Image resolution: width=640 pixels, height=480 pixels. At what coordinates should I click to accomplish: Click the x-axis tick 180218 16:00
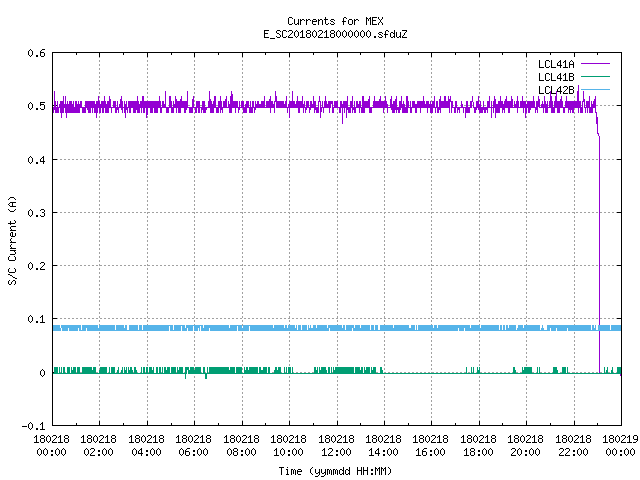431,446
